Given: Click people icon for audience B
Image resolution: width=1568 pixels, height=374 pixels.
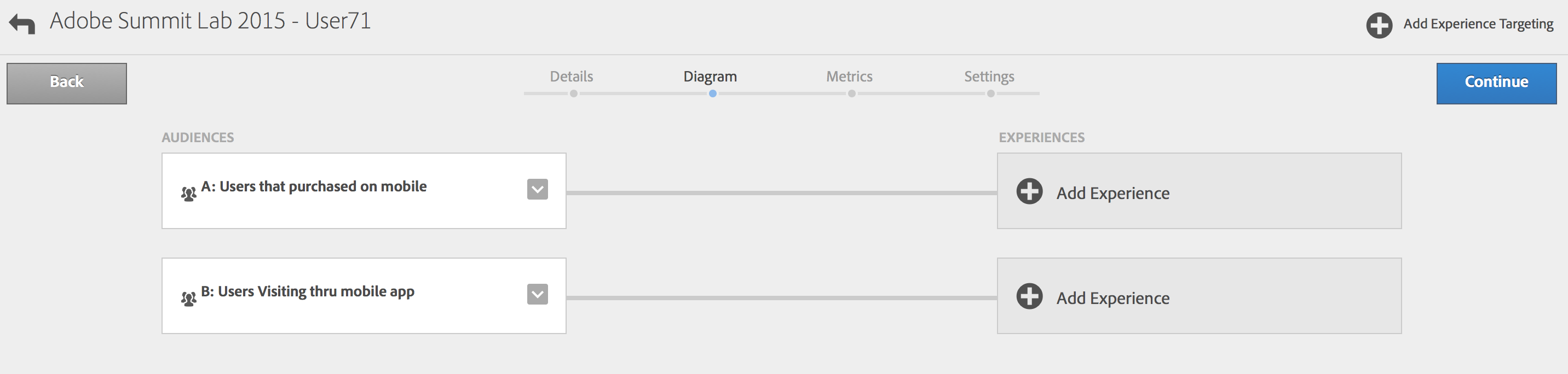Looking at the screenshot, I should (189, 299).
